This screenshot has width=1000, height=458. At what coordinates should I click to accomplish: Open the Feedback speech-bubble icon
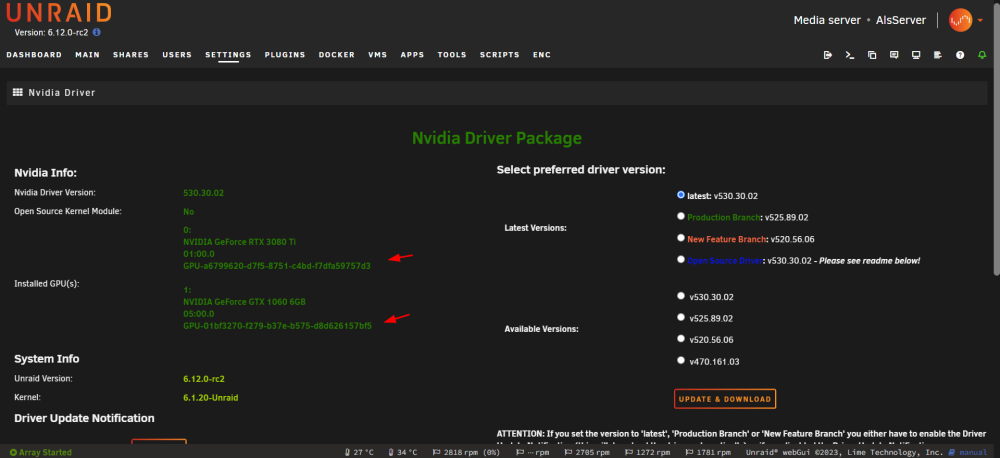[x=894, y=55]
